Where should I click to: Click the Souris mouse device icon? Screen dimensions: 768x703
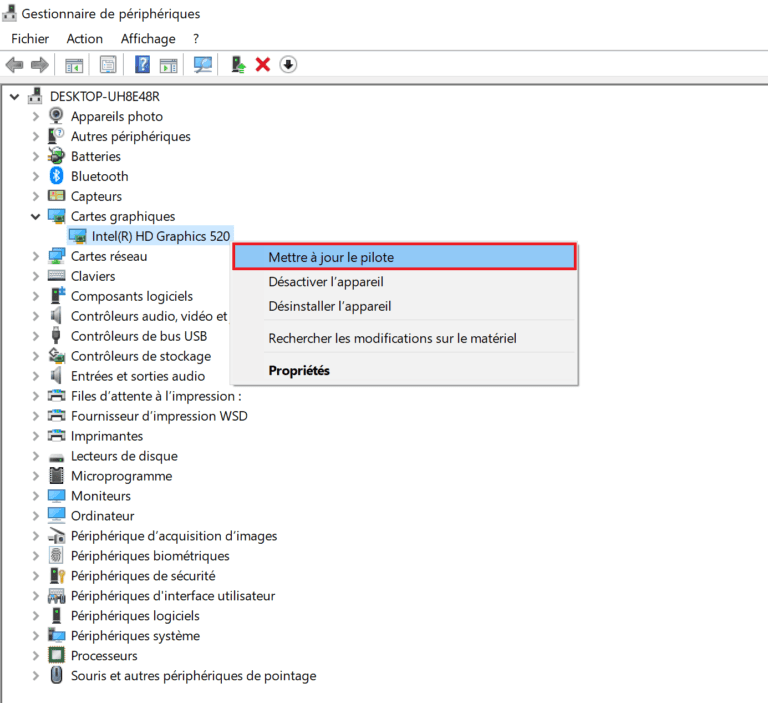click(56, 675)
